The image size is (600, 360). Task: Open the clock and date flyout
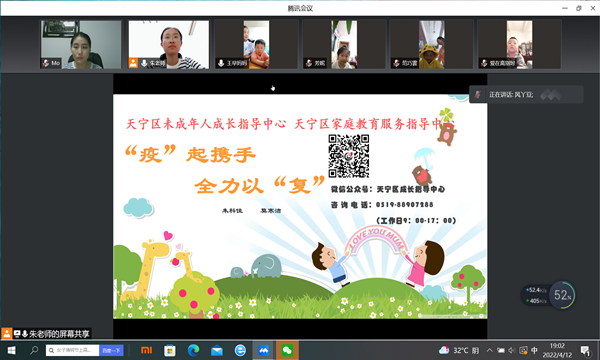pyautogui.click(x=557, y=350)
